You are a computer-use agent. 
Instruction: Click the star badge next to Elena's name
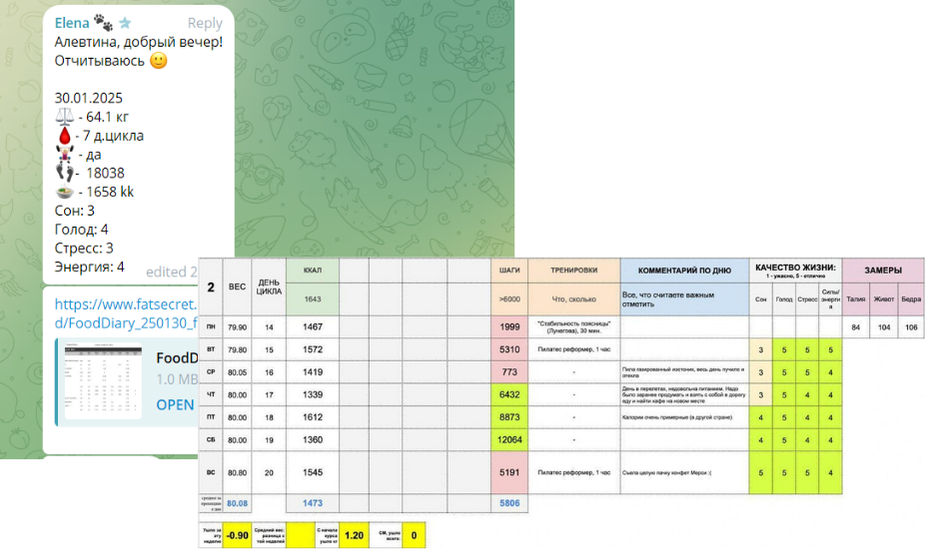point(125,22)
